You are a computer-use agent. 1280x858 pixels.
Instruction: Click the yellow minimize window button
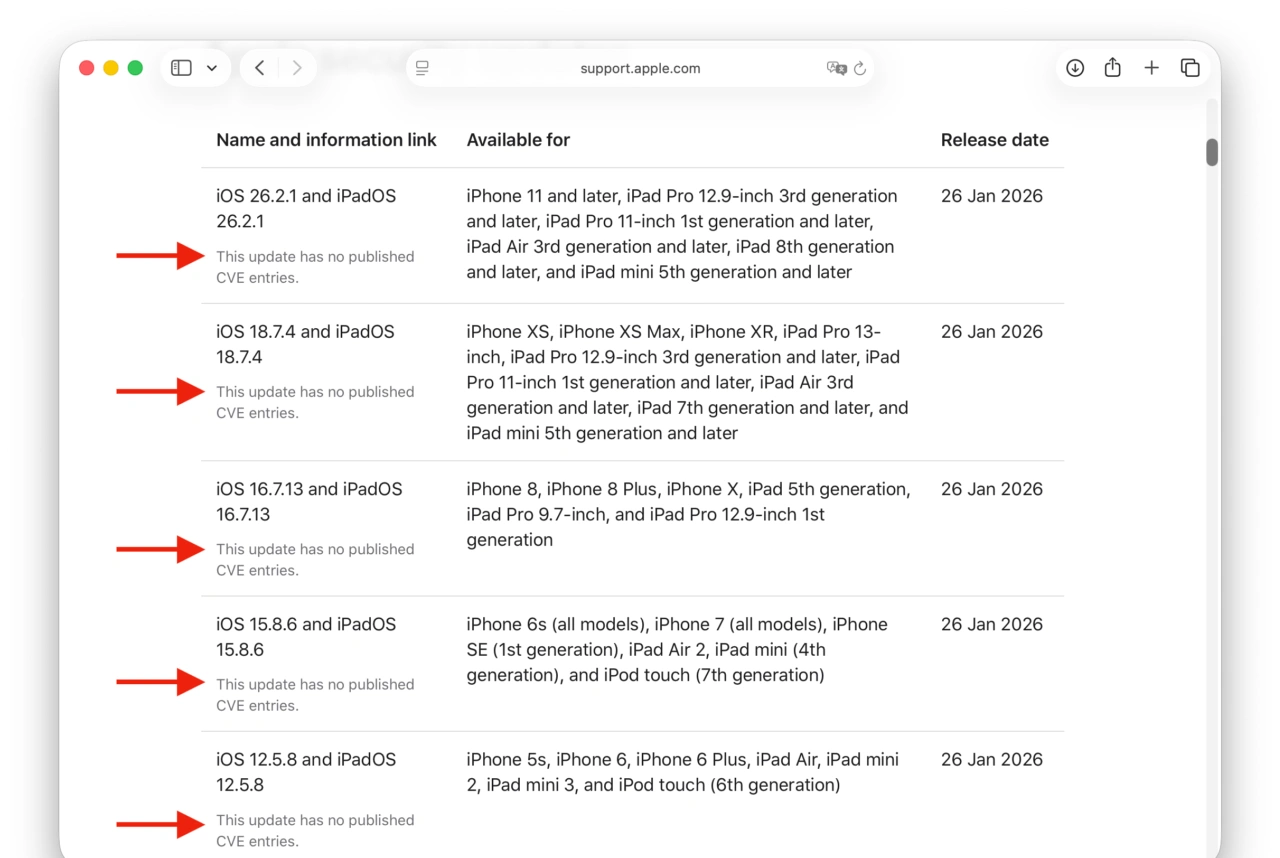(111, 68)
